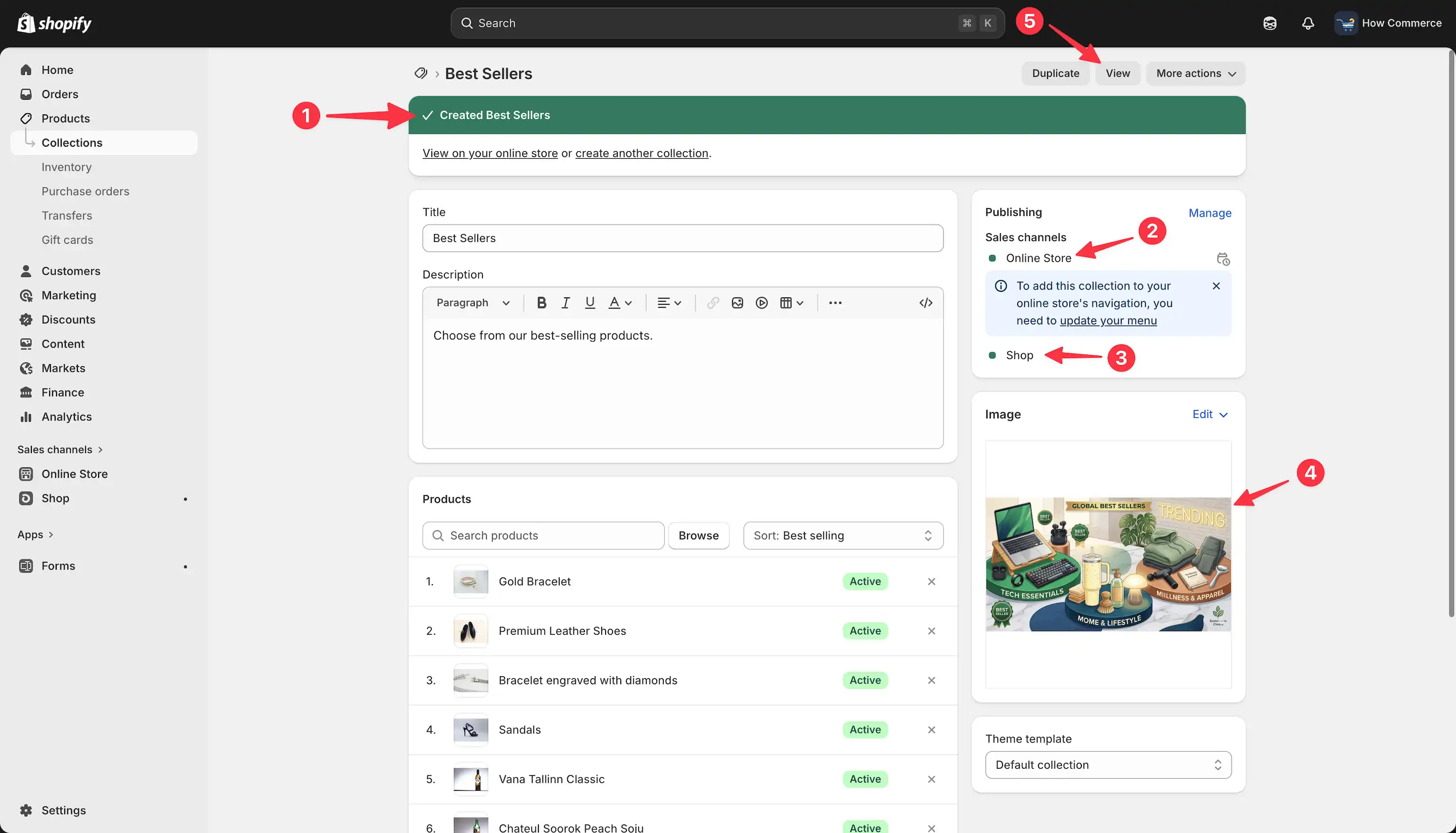Remove Bracelet engraved with diamonds from collection
Image resolution: width=1456 pixels, height=833 pixels.
(x=932, y=680)
